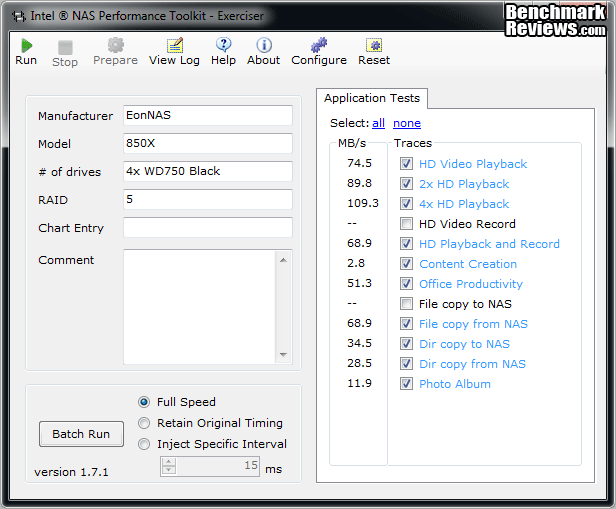Open the View Log notepad icon
Image resolution: width=616 pixels, height=509 pixels.
pos(175,45)
